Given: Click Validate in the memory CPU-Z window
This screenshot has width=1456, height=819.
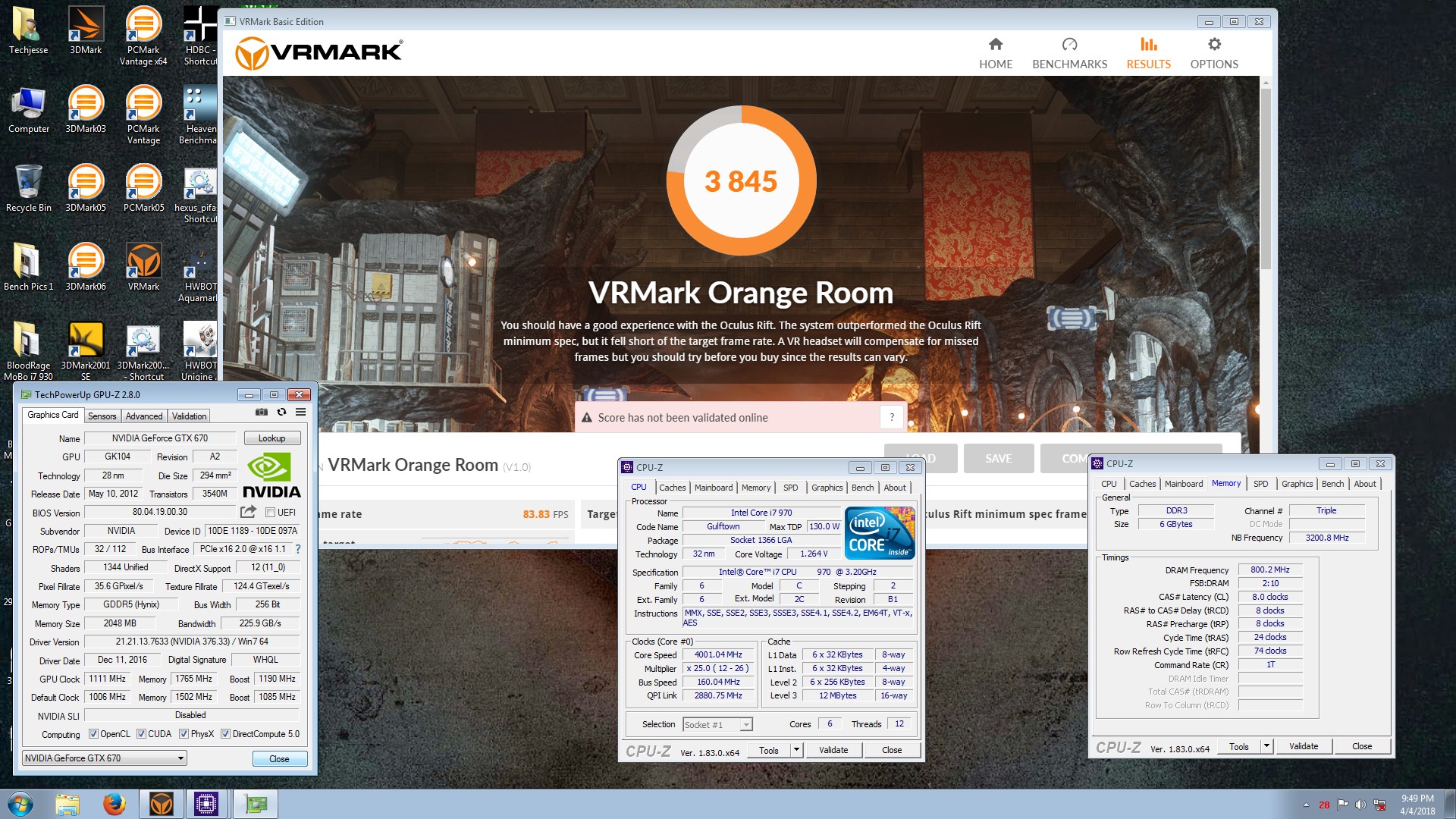Looking at the screenshot, I should coord(1304,746).
